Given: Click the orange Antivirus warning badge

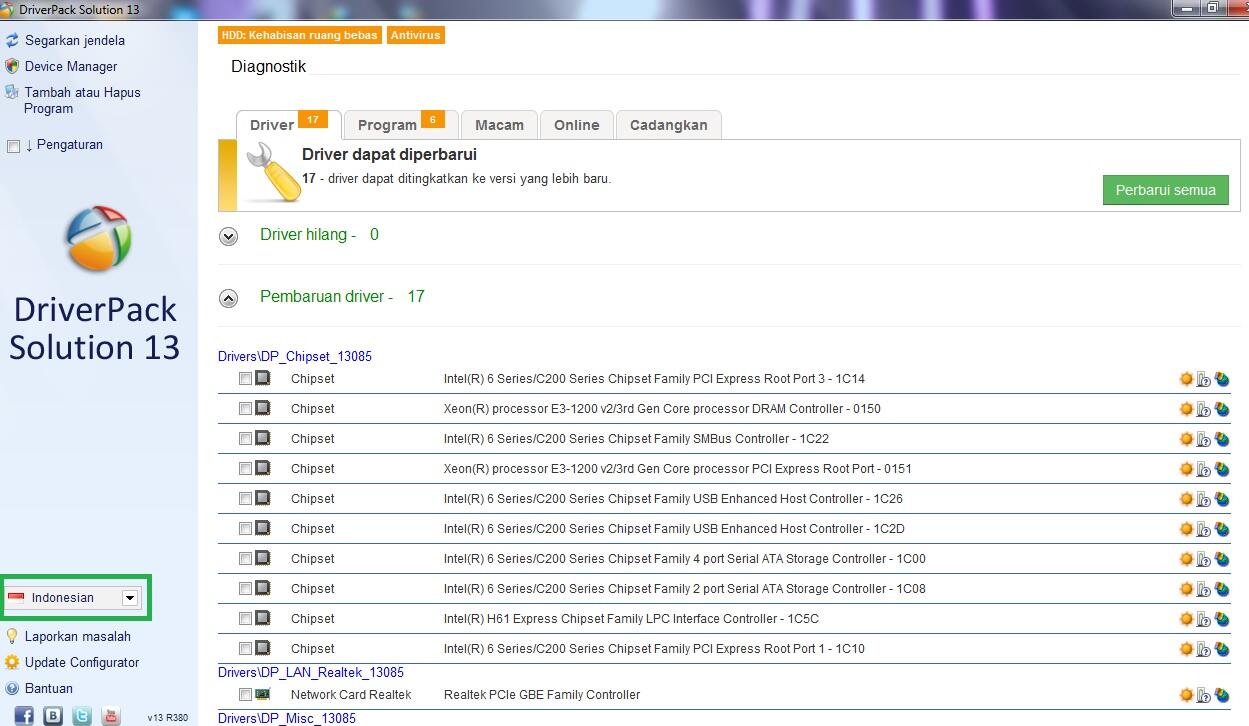Looking at the screenshot, I should (x=415, y=35).
